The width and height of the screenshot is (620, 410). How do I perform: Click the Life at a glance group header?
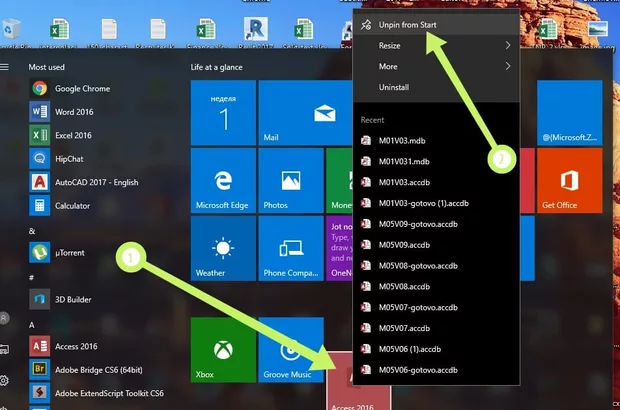(x=216, y=67)
